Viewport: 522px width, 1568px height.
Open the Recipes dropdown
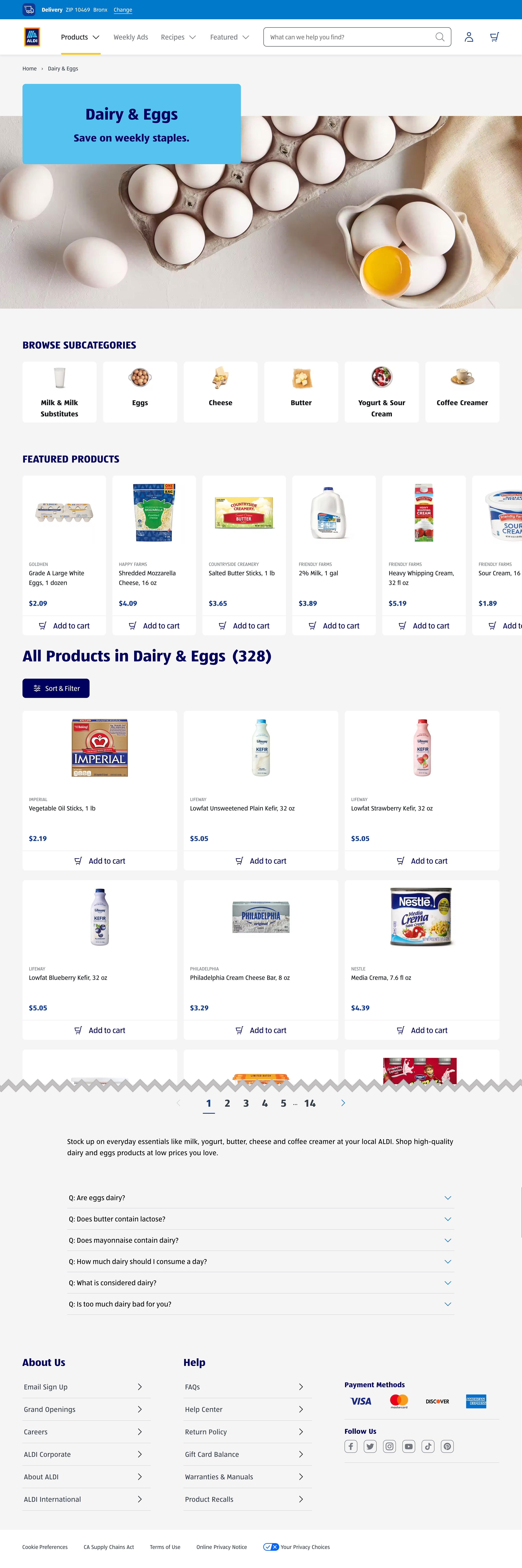click(178, 37)
